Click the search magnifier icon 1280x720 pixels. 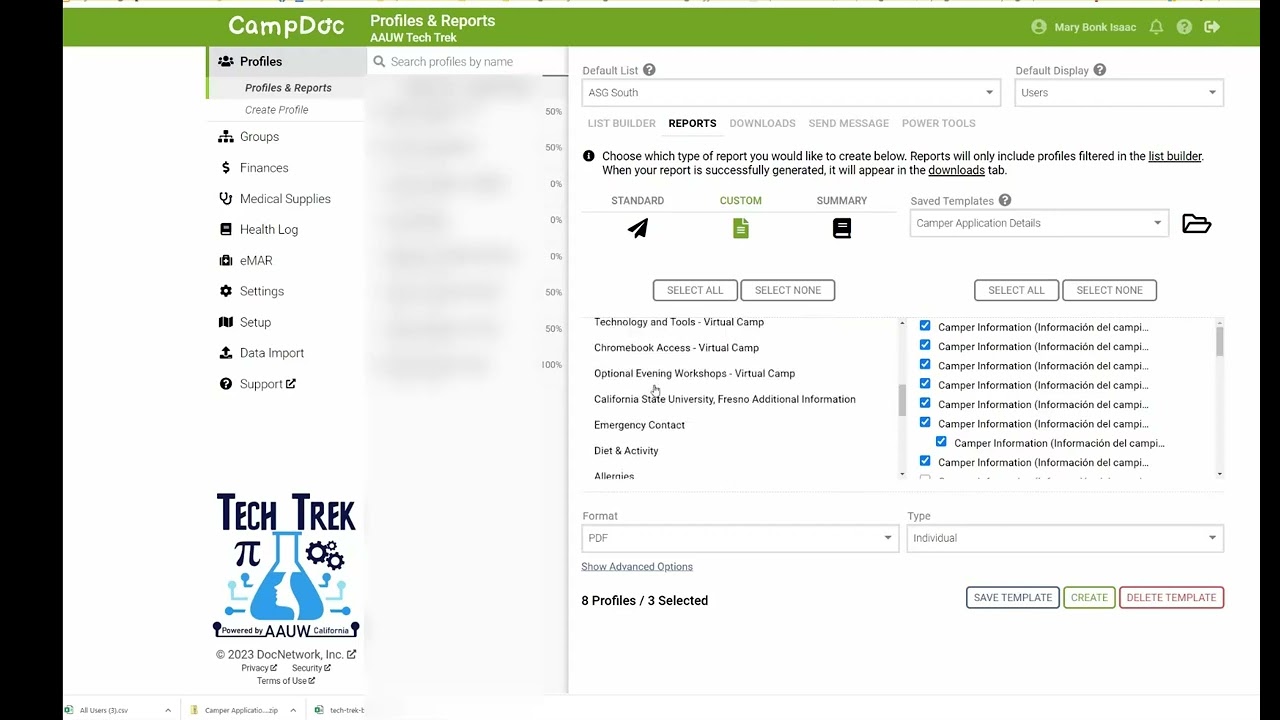379,62
